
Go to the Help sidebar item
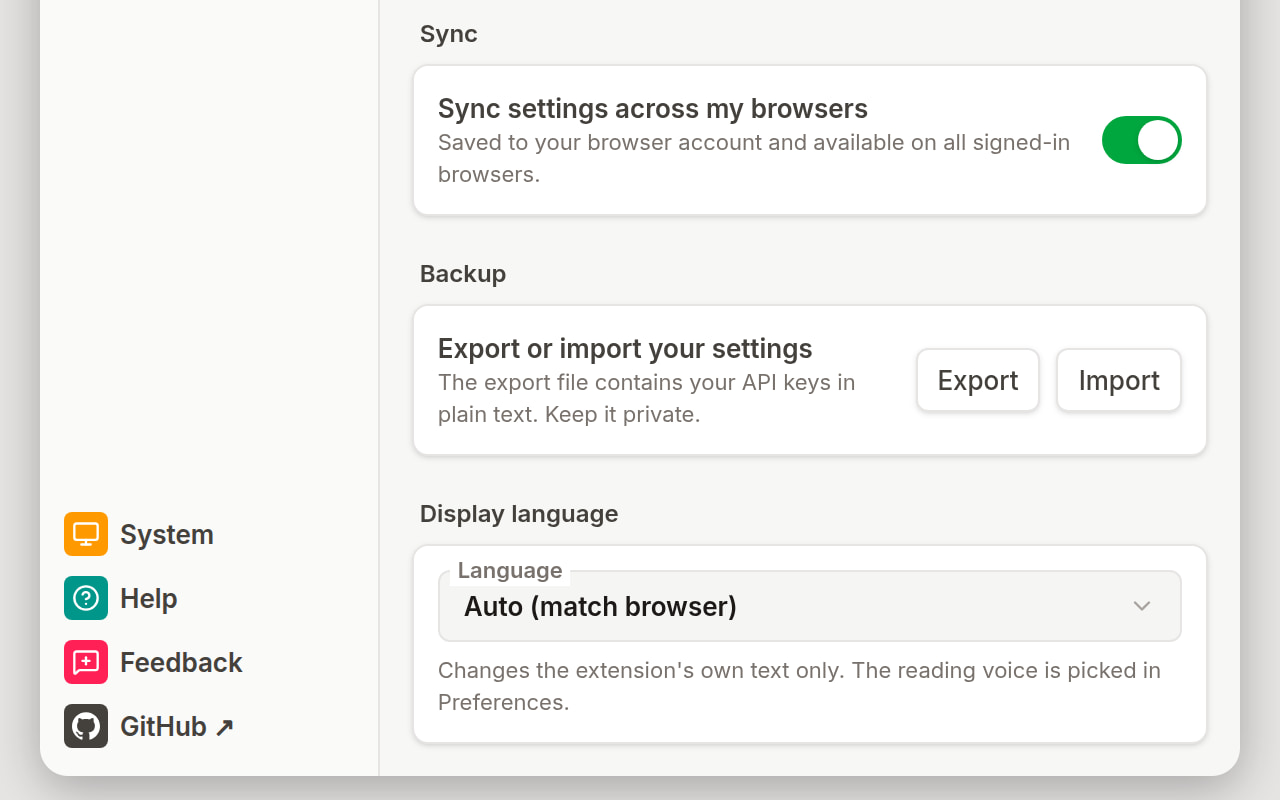point(121,598)
